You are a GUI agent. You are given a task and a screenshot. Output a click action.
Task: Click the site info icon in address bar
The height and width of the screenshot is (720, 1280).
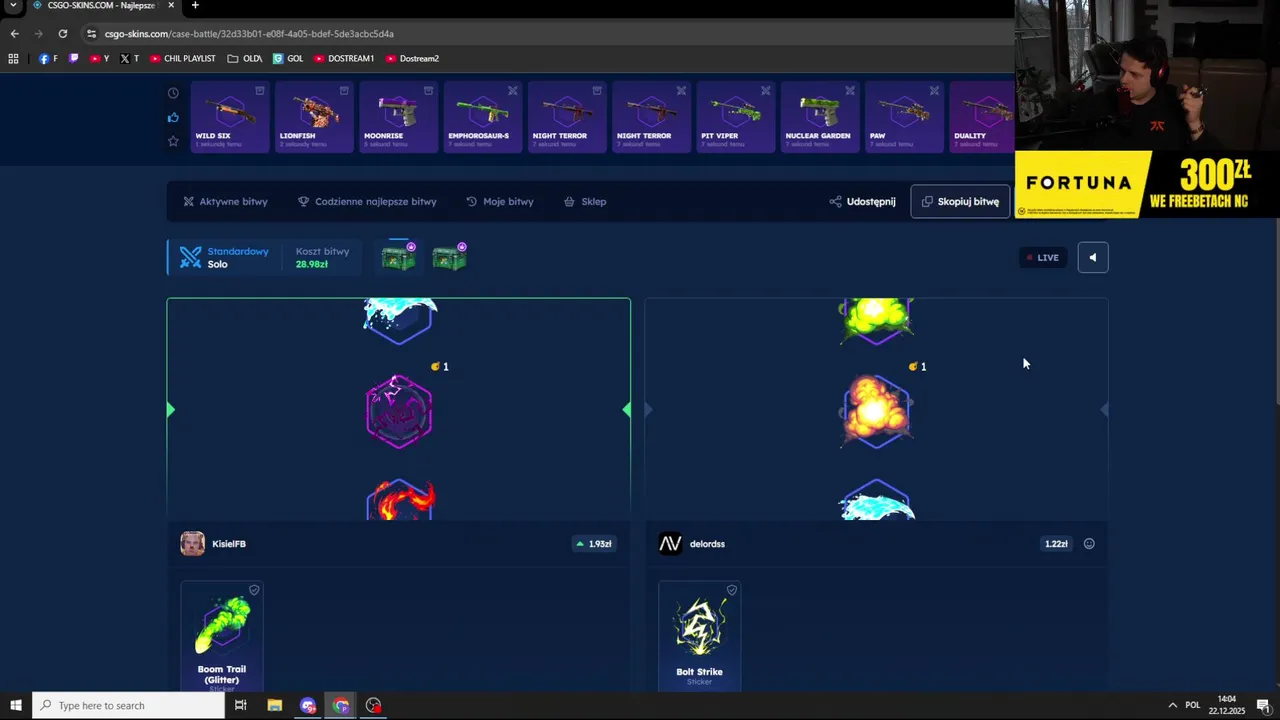[x=91, y=33]
